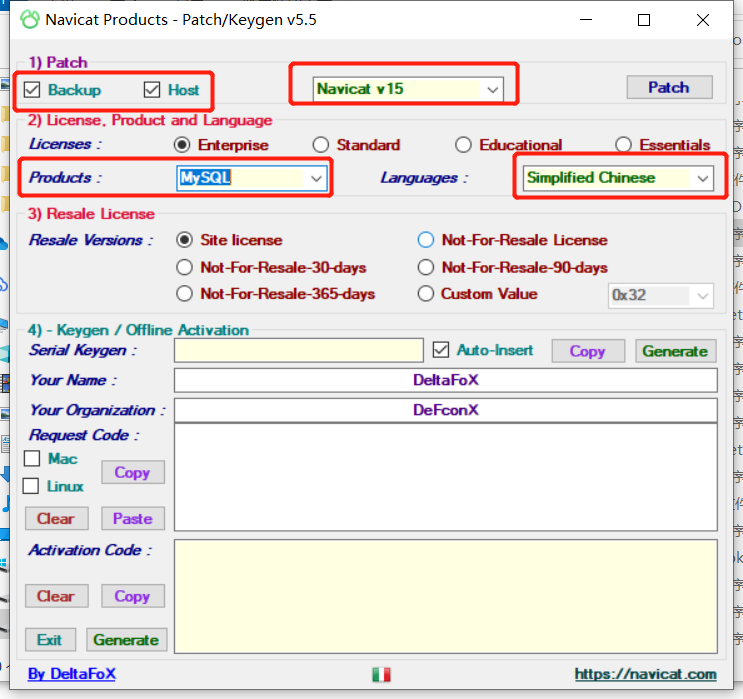The width and height of the screenshot is (743, 699).
Task: Select the Enterprise license radio button
Action: [x=182, y=145]
